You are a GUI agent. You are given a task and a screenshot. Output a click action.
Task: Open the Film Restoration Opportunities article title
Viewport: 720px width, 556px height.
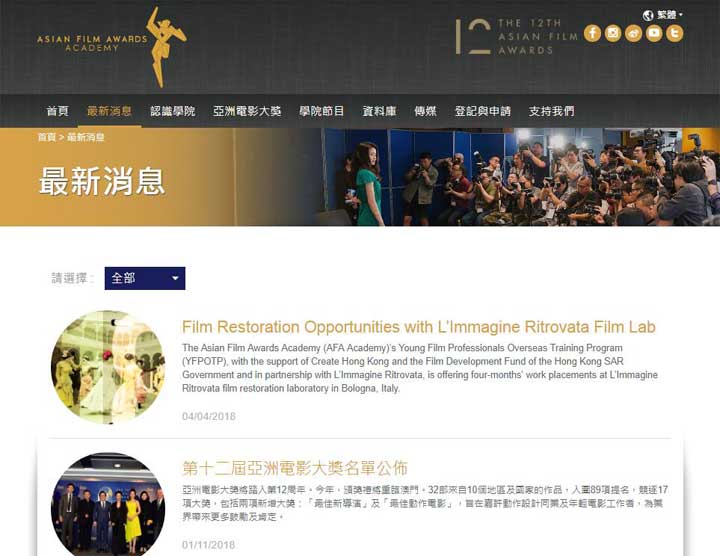[x=419, y=327]
